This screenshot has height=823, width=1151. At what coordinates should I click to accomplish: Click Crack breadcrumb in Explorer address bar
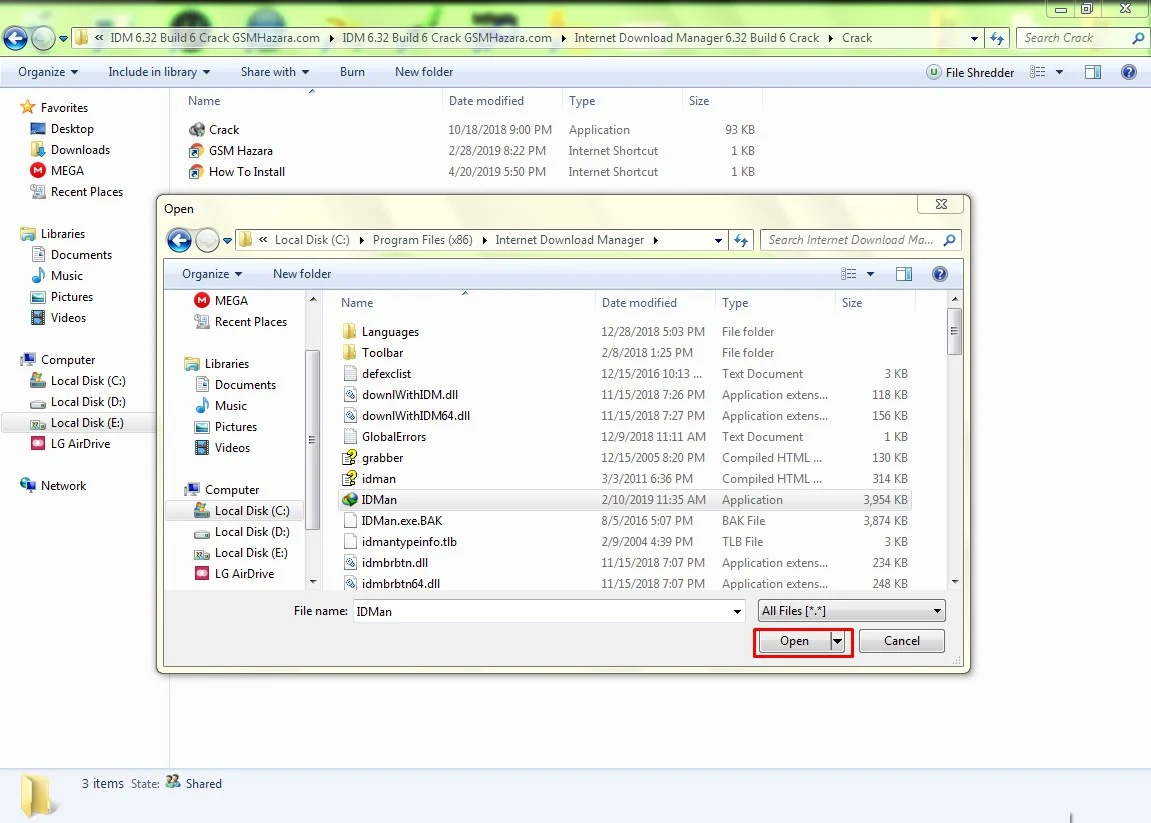[x=857, y=38]
